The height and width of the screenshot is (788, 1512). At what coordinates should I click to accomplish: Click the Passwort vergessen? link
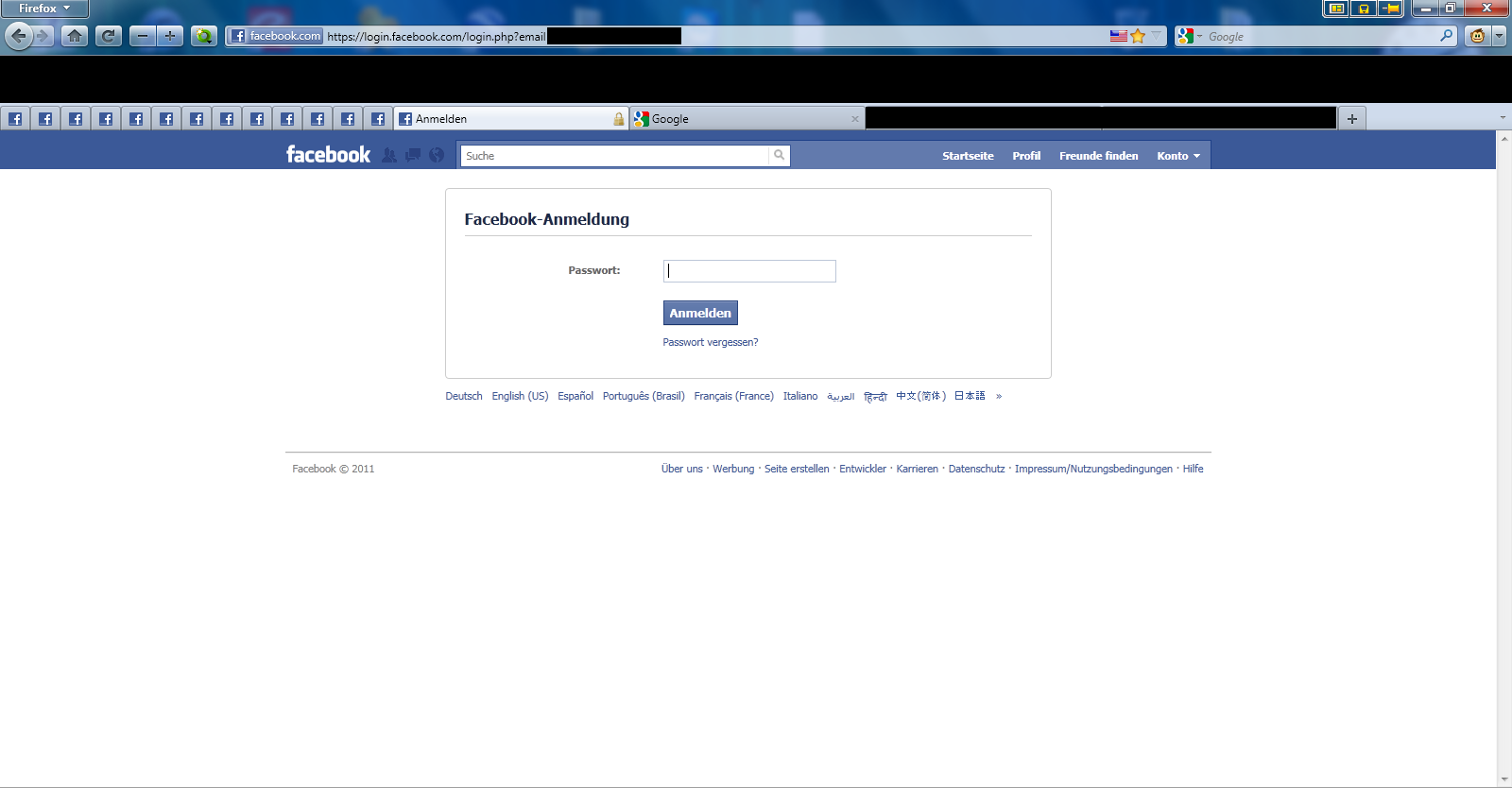coord(711,342)
